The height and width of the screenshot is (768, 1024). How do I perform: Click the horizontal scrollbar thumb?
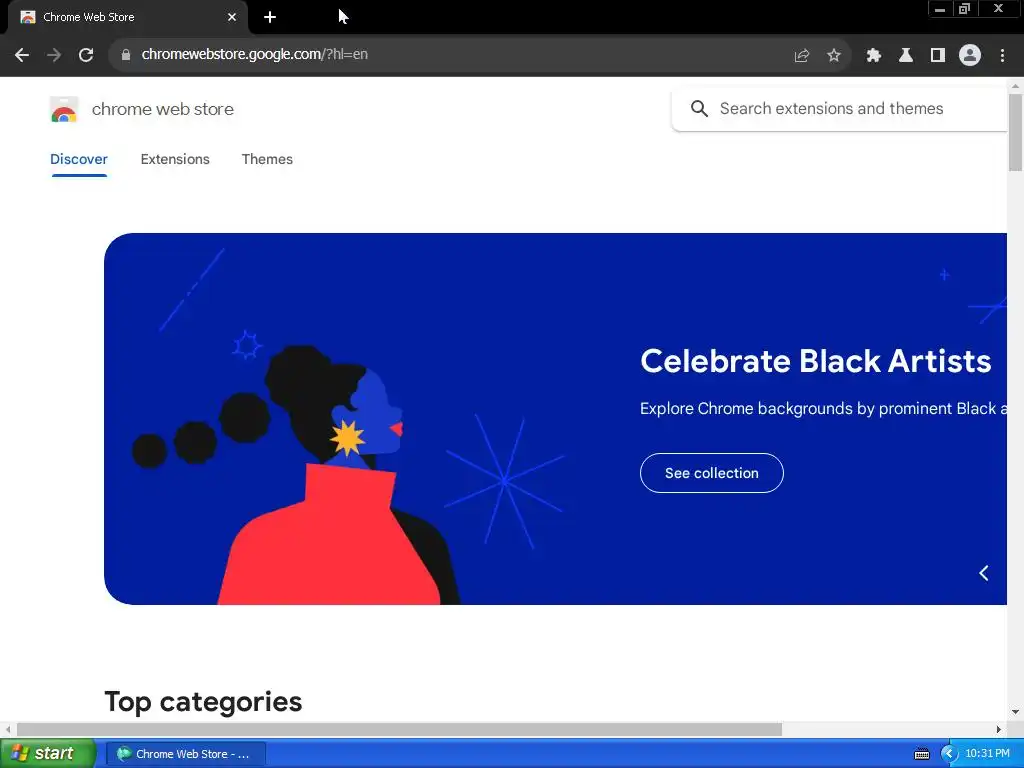pyautogui.click(x=399, y=729)
